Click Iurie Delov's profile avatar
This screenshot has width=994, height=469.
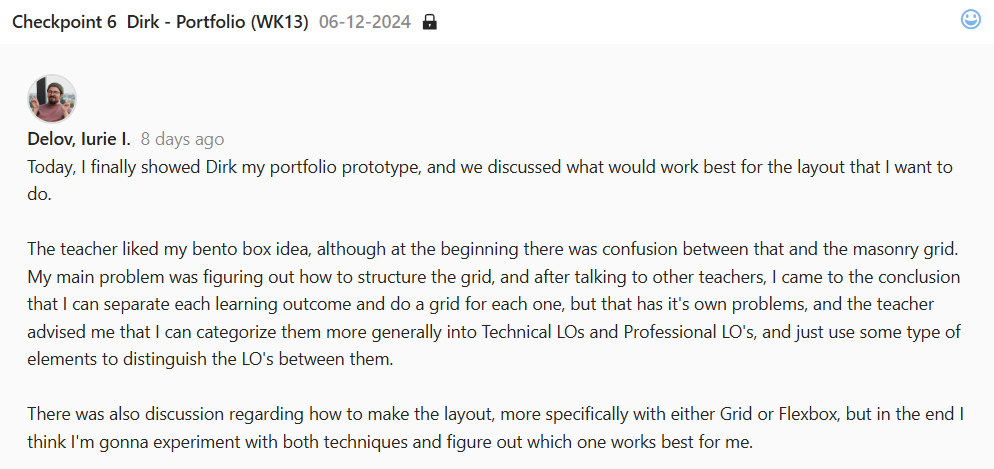point(52,98)
